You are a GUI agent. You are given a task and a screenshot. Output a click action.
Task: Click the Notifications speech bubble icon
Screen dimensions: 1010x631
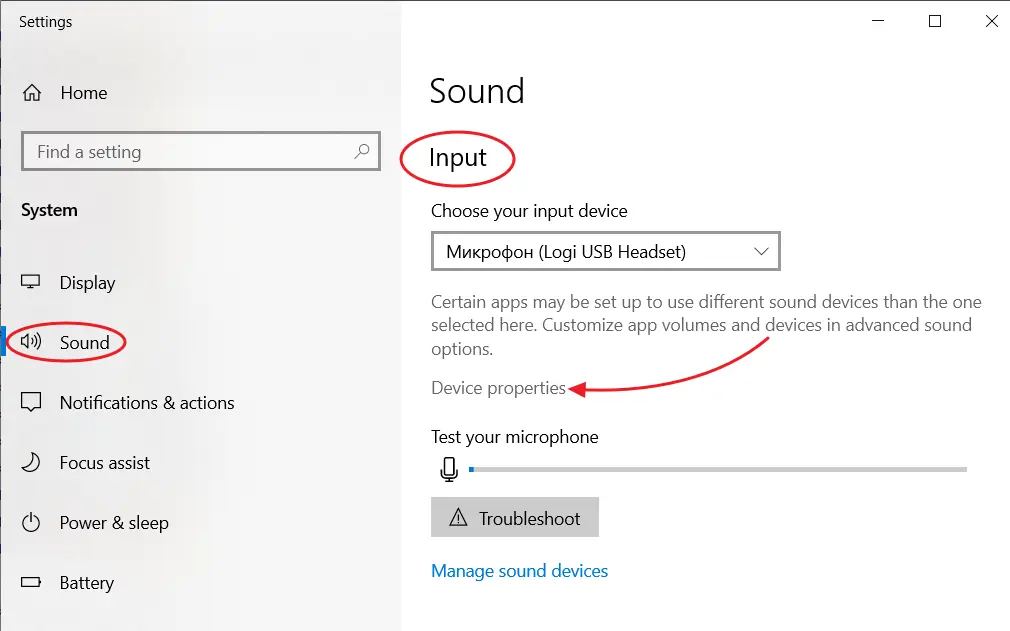[x=32, y=403]
